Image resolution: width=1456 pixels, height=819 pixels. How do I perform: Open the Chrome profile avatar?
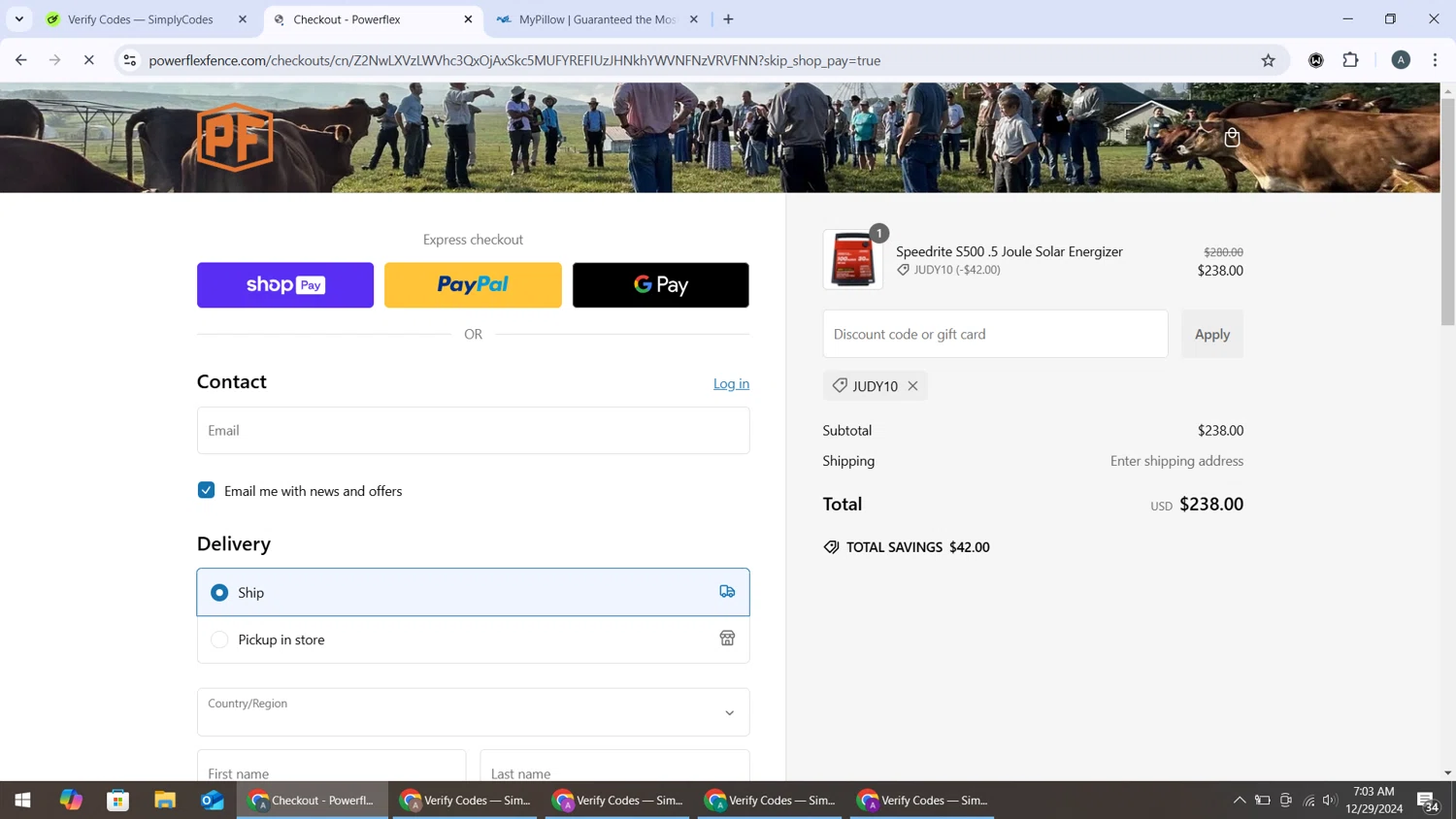tap(1400, 60)
